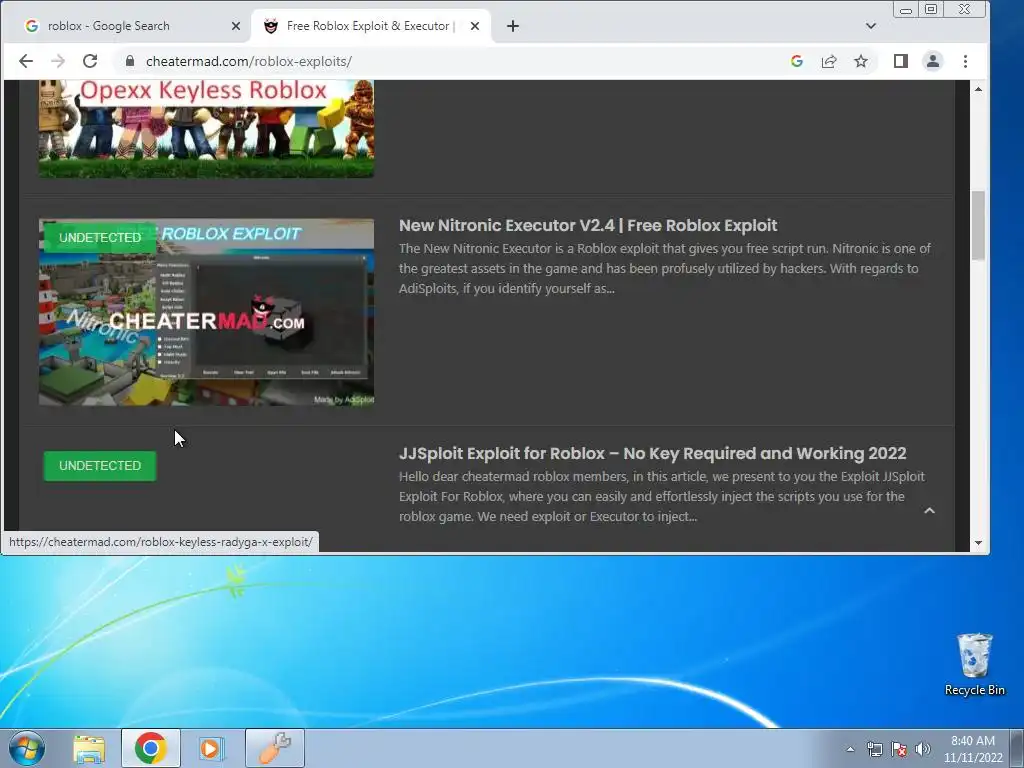Open Google icon in address bar
This screenshot has width=1024, height=768.
pyautogui.click(x=797, y=61)
